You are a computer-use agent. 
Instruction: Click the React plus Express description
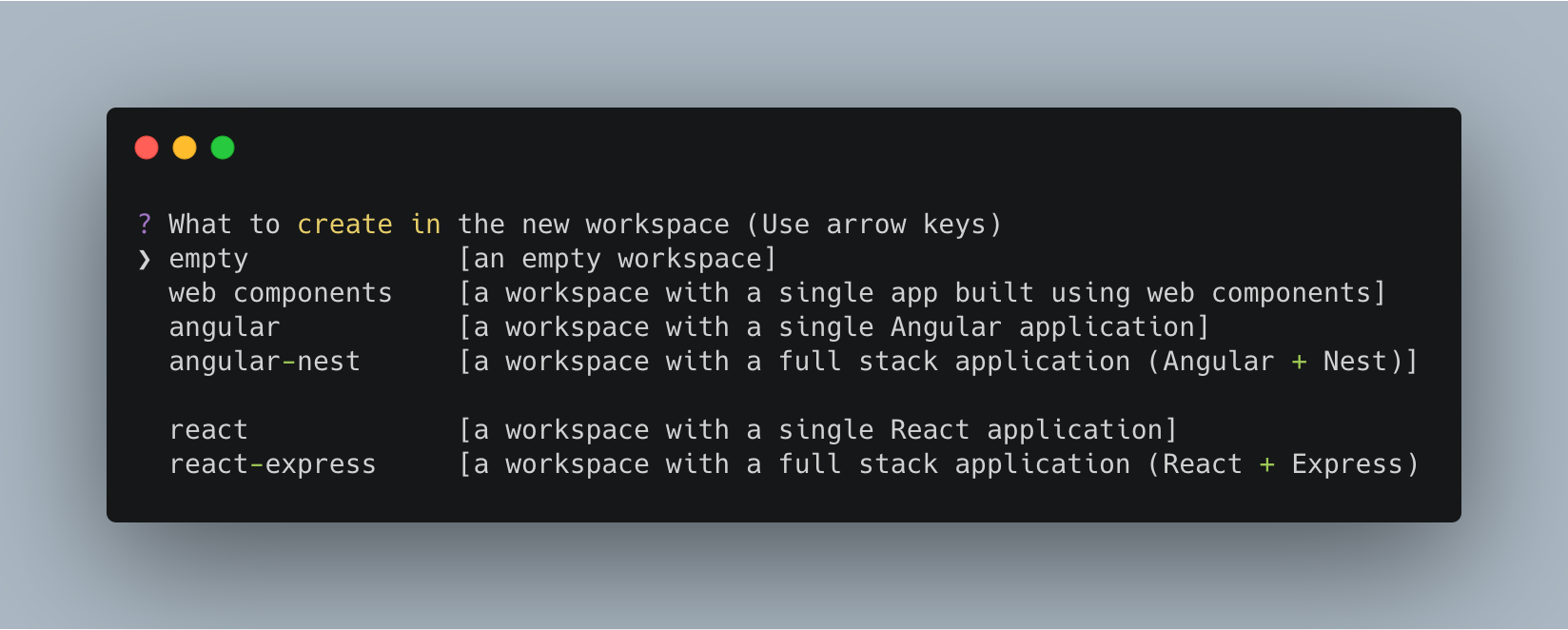click(x=937, y=463)
